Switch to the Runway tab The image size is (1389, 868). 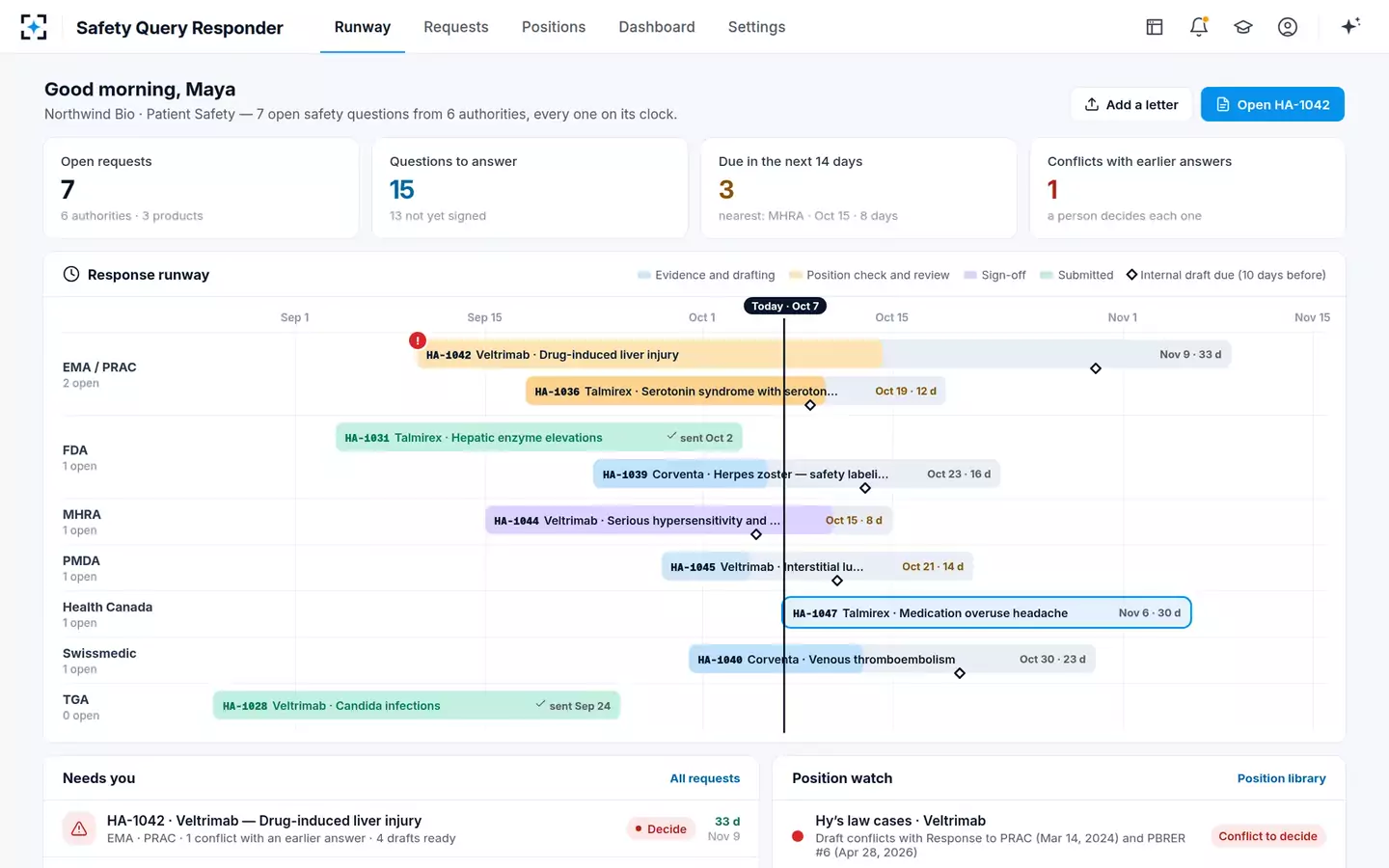coord(363,27)
